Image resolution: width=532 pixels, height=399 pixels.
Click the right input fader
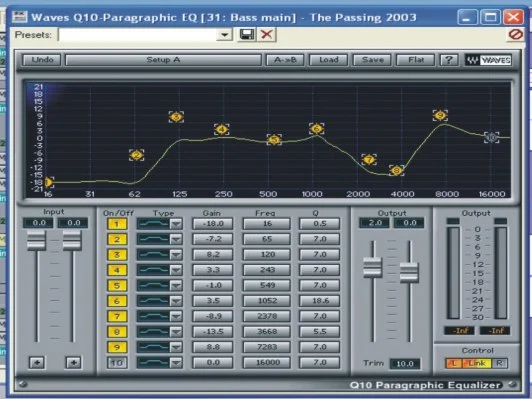[72, 240]
